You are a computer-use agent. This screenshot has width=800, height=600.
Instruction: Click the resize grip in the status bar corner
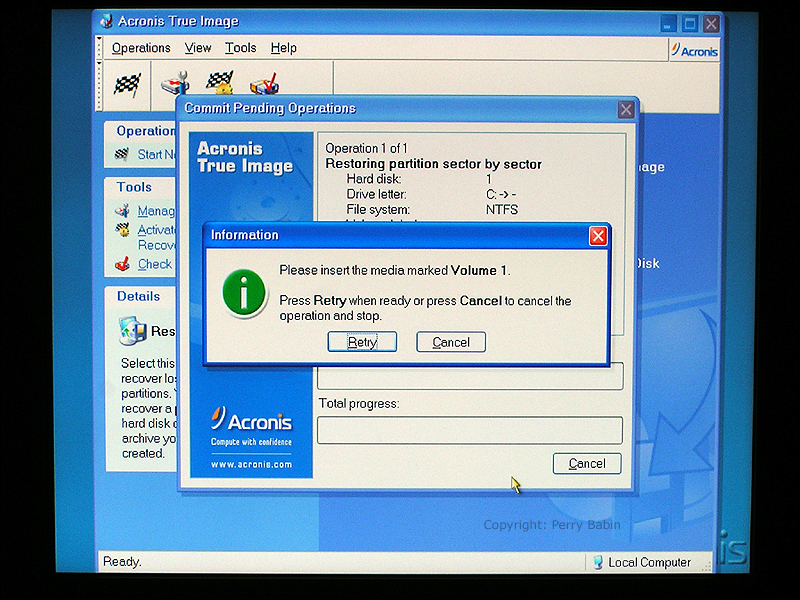707,565
